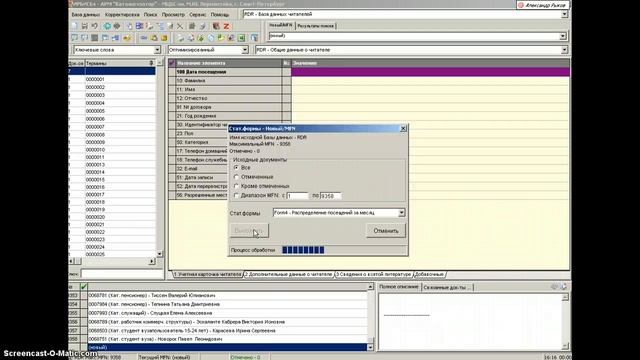640x360 pixels.
Task: Select term '0000001' in the dictionary list
Action: click(95, 79)
